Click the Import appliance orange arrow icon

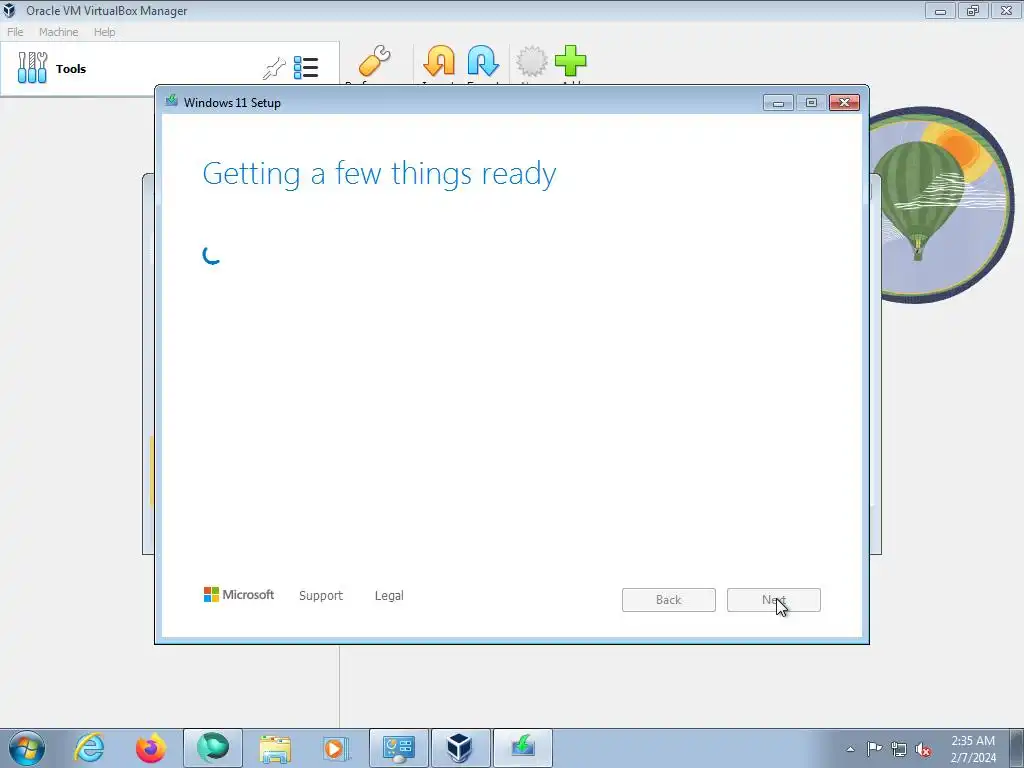439,62
